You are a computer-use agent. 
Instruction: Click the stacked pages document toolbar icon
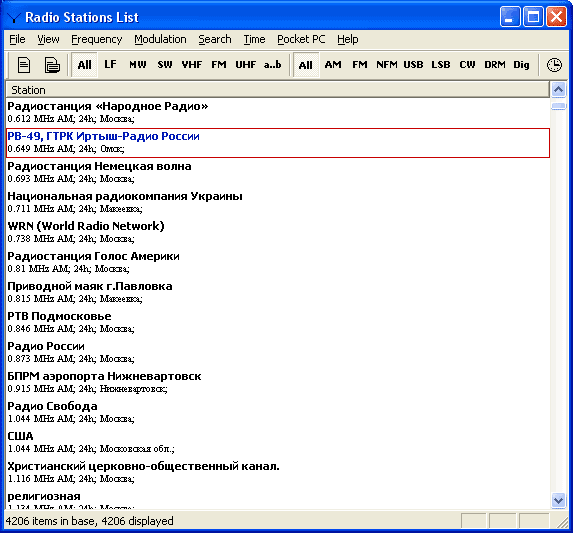[x=52, y=65]
